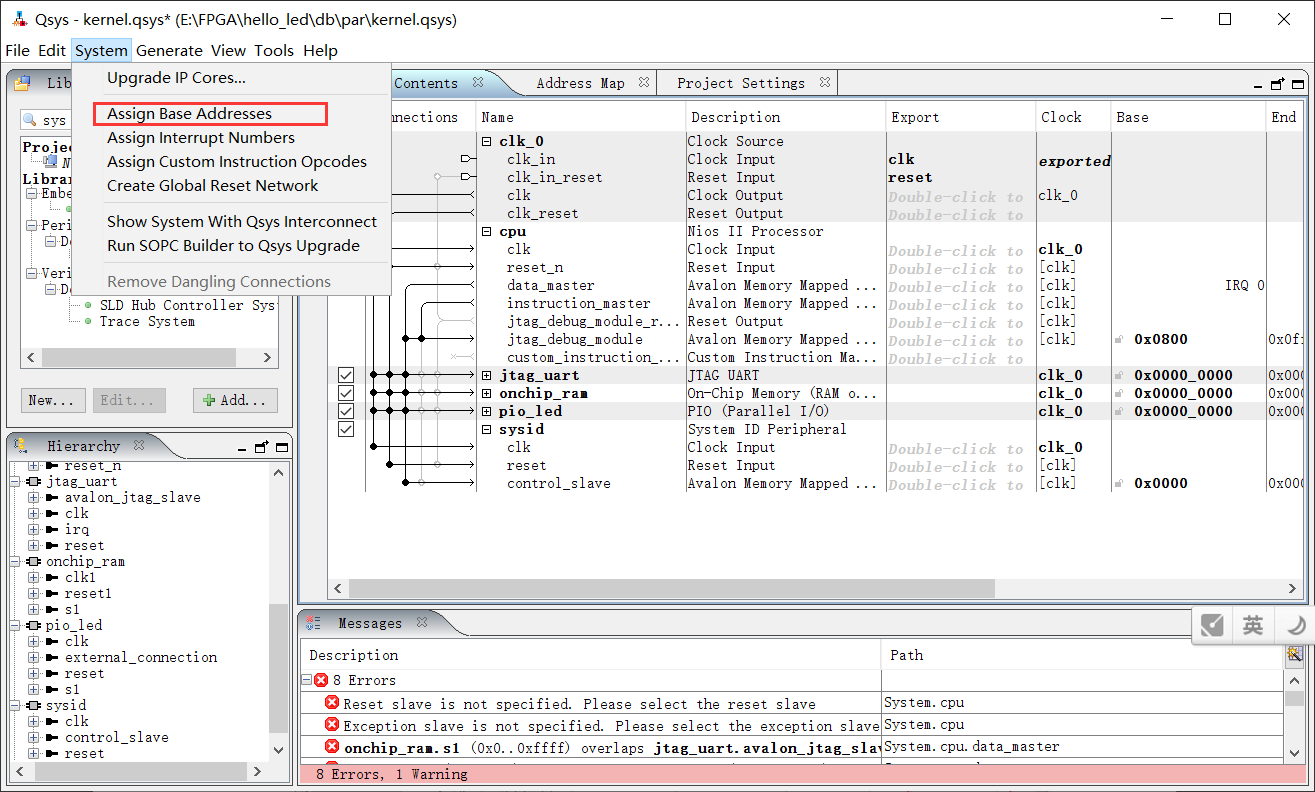Click error icon for onchip_ram.s1 overlap message

(332, 747)
